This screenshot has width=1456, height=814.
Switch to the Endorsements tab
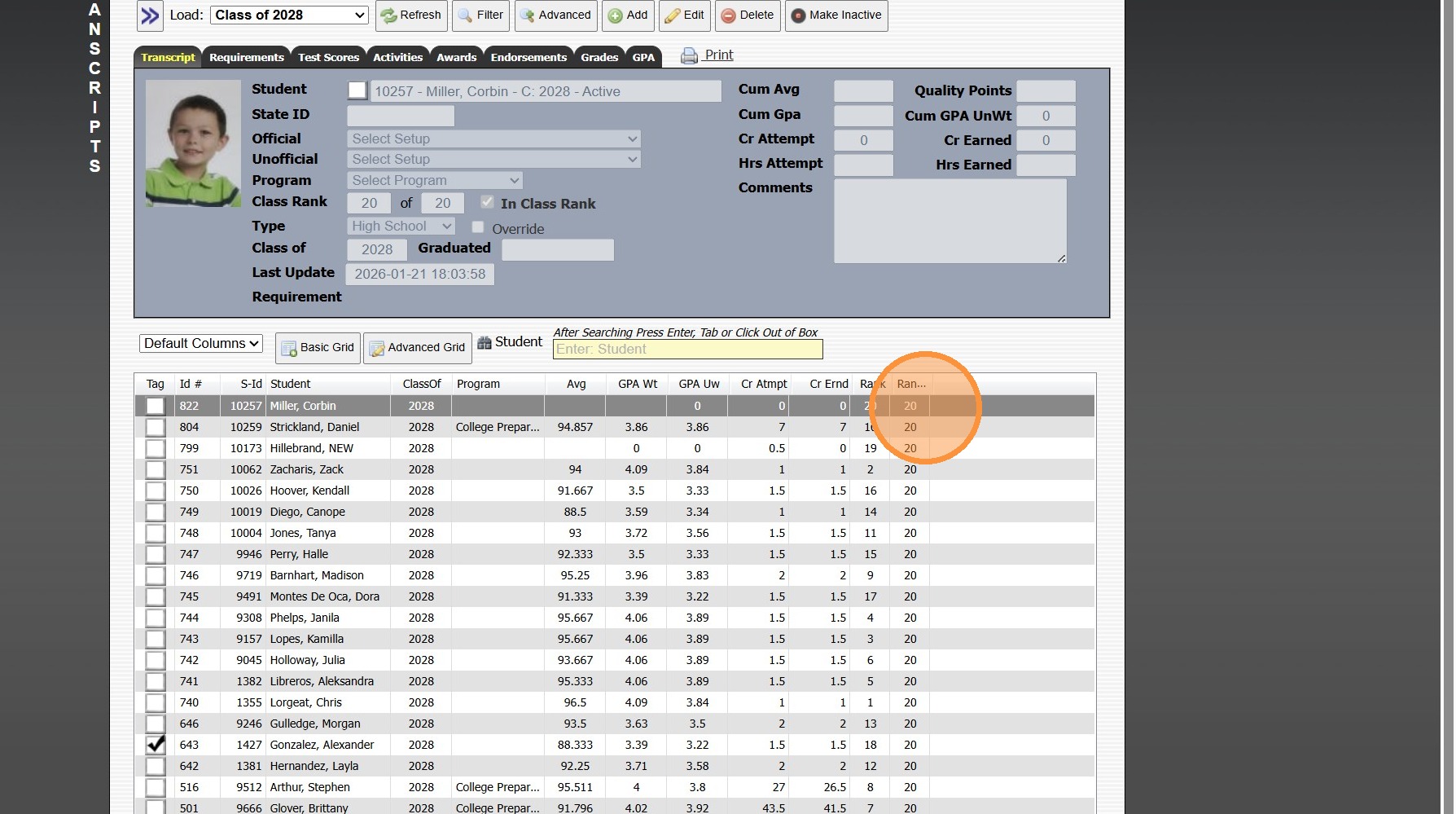(528, 57)
